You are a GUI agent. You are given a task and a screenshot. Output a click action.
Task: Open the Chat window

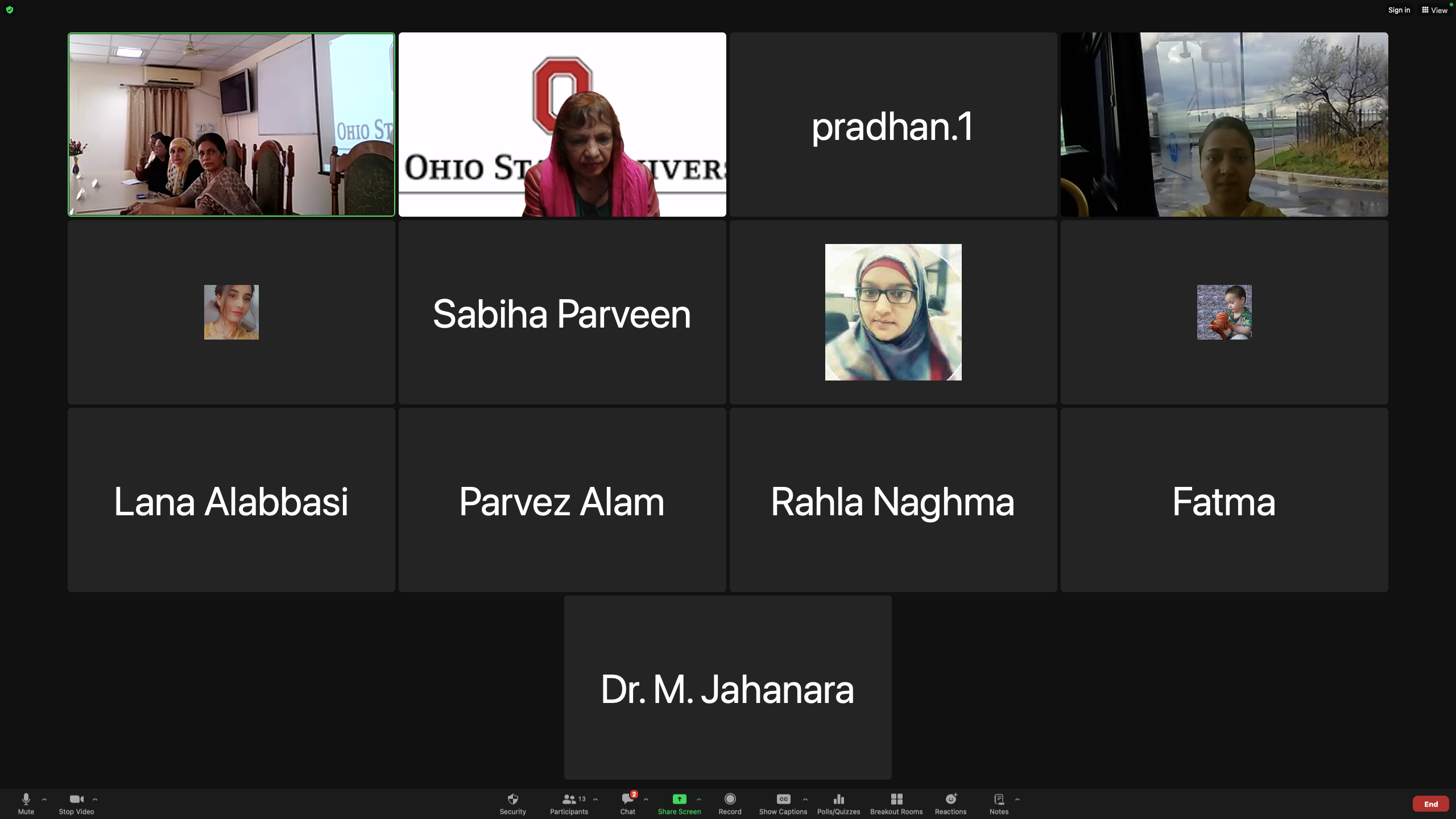[627, 803]
